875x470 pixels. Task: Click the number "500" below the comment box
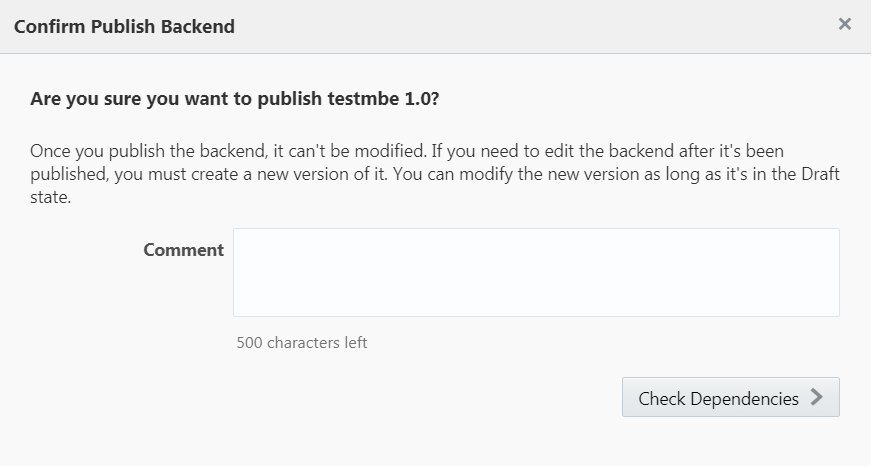click(251, 343)
